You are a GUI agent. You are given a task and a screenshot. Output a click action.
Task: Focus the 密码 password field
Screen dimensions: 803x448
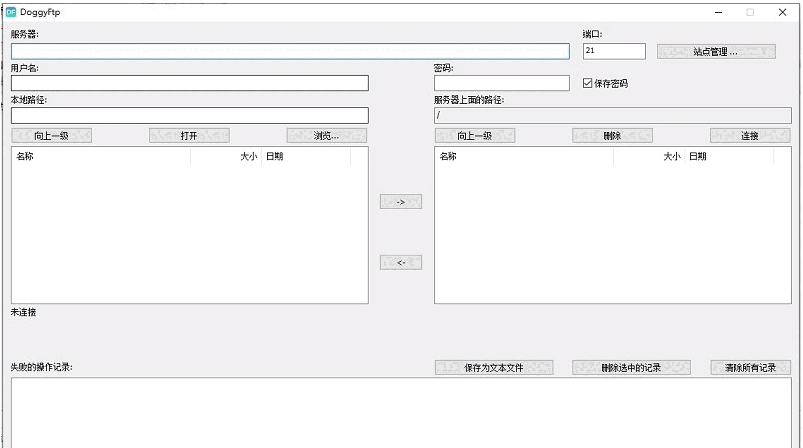[x=501, y=83]
